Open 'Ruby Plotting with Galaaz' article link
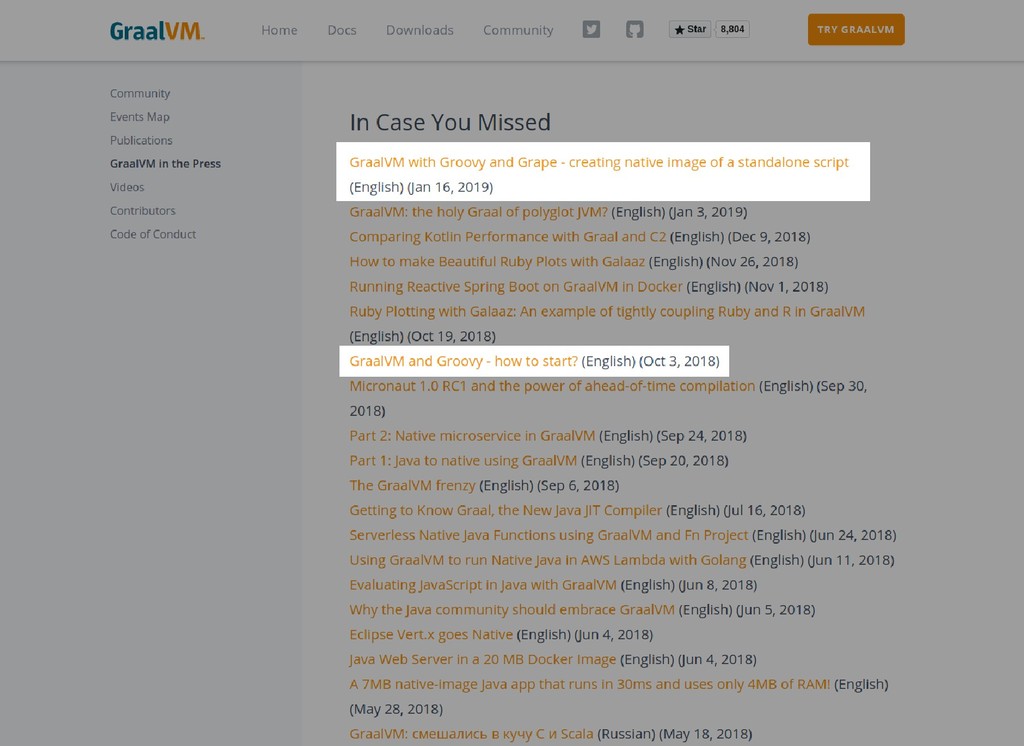1024x746 pixels. click(607, 311)
